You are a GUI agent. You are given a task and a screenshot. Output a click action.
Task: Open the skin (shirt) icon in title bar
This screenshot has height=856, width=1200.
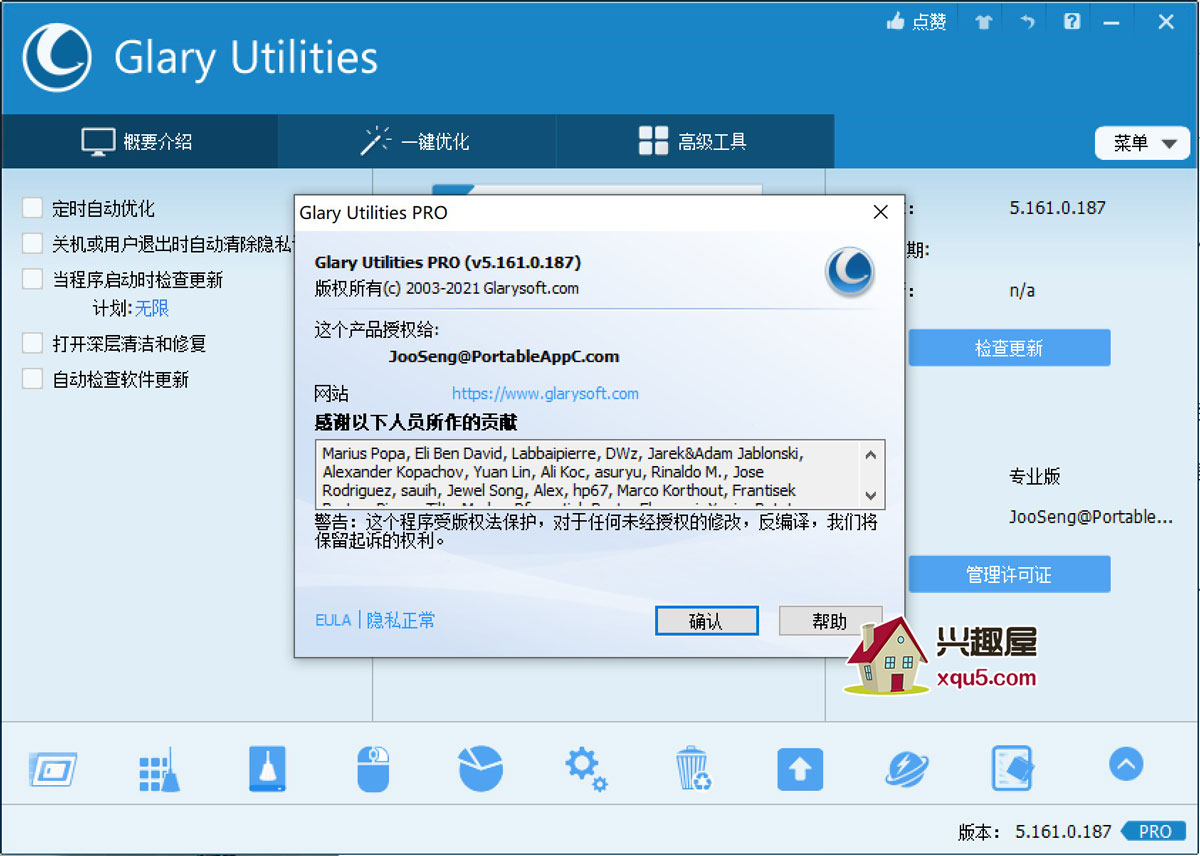coord(984,22)
